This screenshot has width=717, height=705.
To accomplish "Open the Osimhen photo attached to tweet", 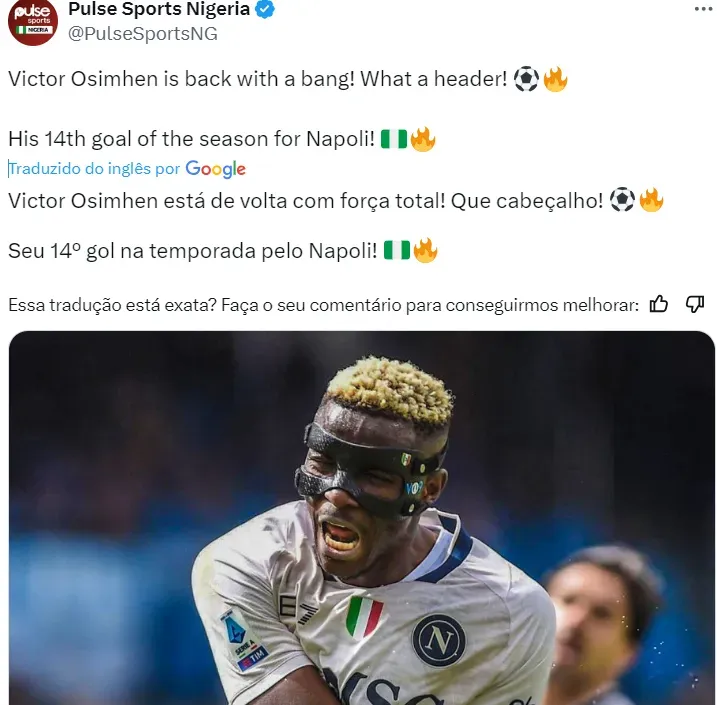I will (x=362, y=518).
